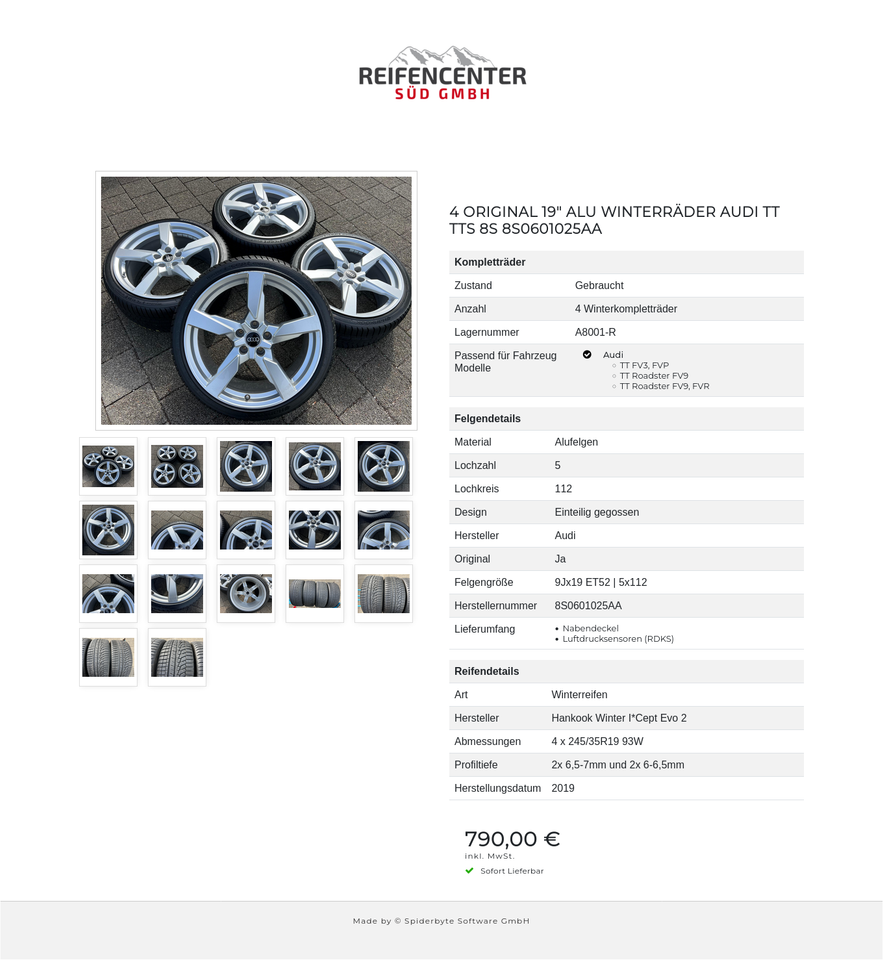The image size is (883, 960).
Task: Select thumbnail of four wheels in a grid
Action: pos(177,466)
